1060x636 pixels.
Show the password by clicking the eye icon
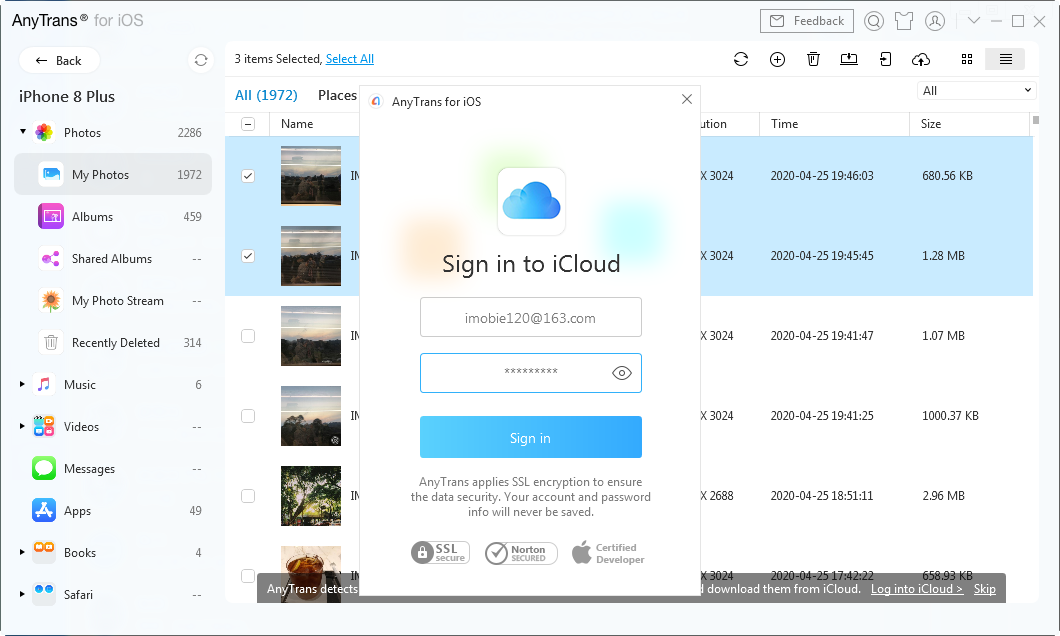(621, 372)
